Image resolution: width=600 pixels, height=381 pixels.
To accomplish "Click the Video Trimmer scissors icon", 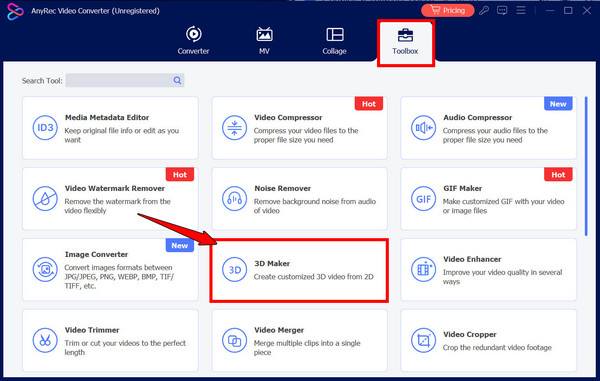I will pyautogui.click(x=45, y=340).
